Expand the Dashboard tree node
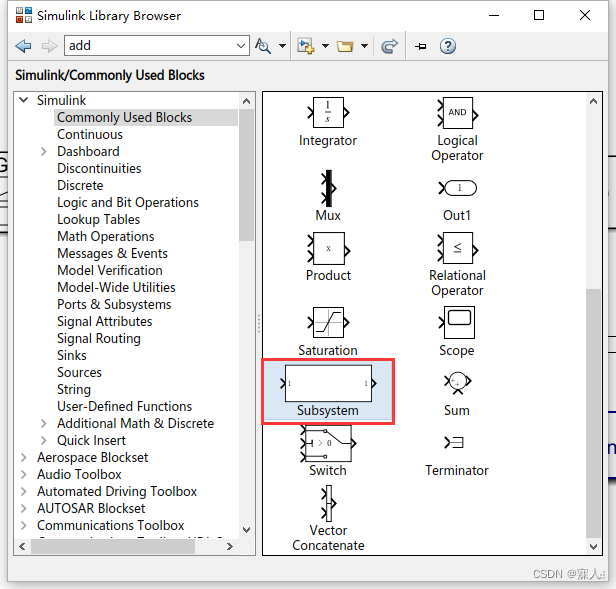The image size is (616, 589). 44,151
